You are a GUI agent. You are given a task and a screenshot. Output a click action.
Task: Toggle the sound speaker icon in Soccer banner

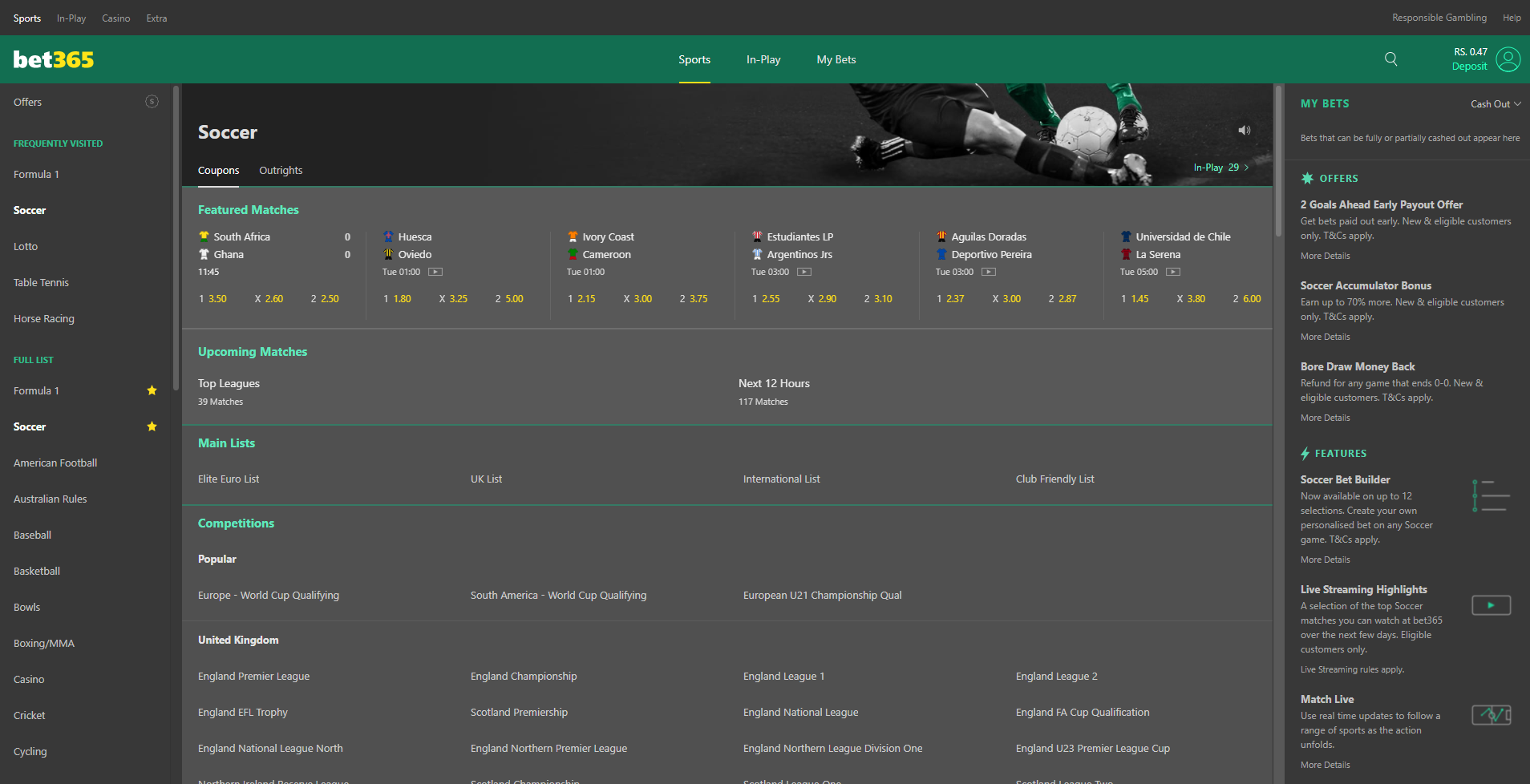(1245, 130)
